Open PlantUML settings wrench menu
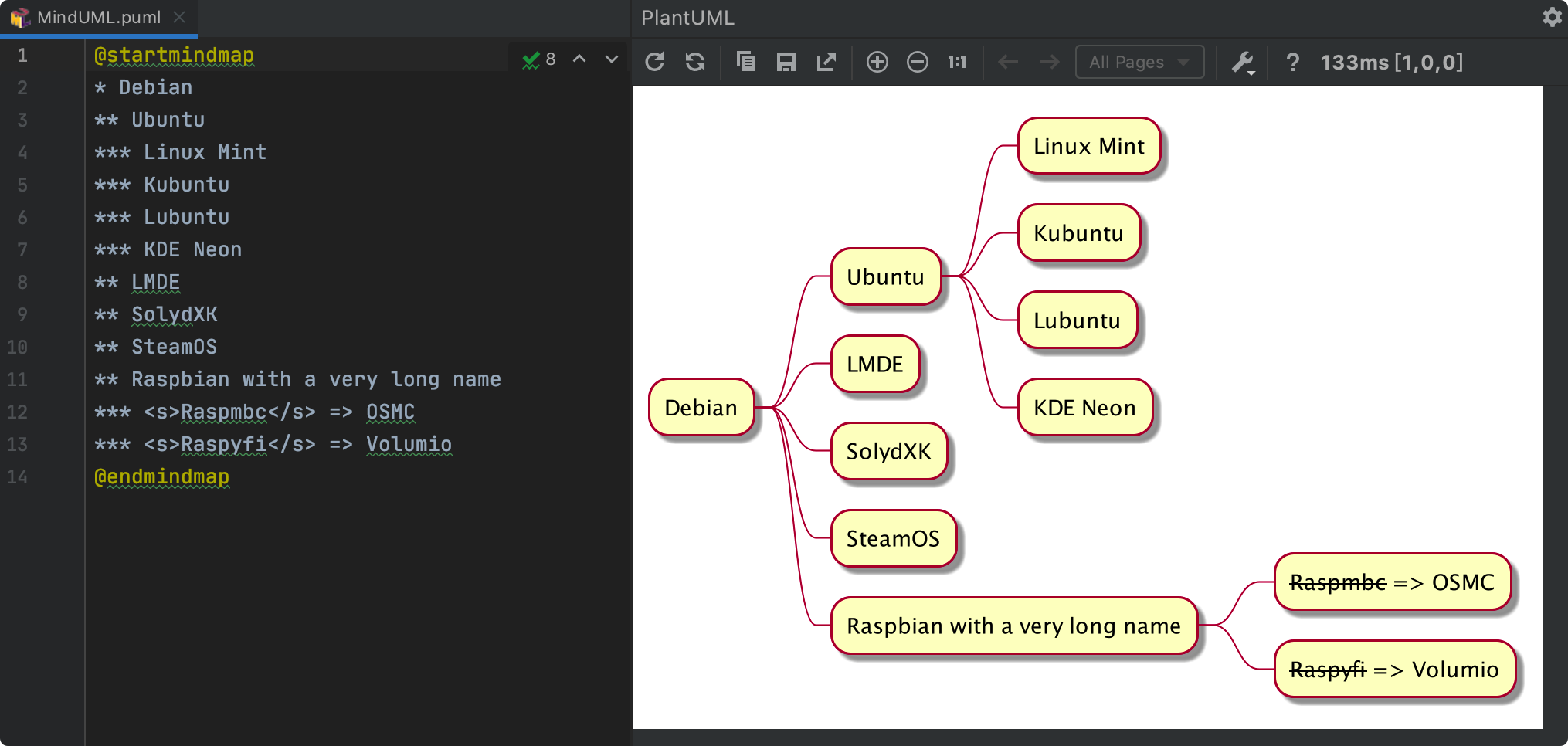This screenshot has height=746, width=1568. pos(1243,62)
